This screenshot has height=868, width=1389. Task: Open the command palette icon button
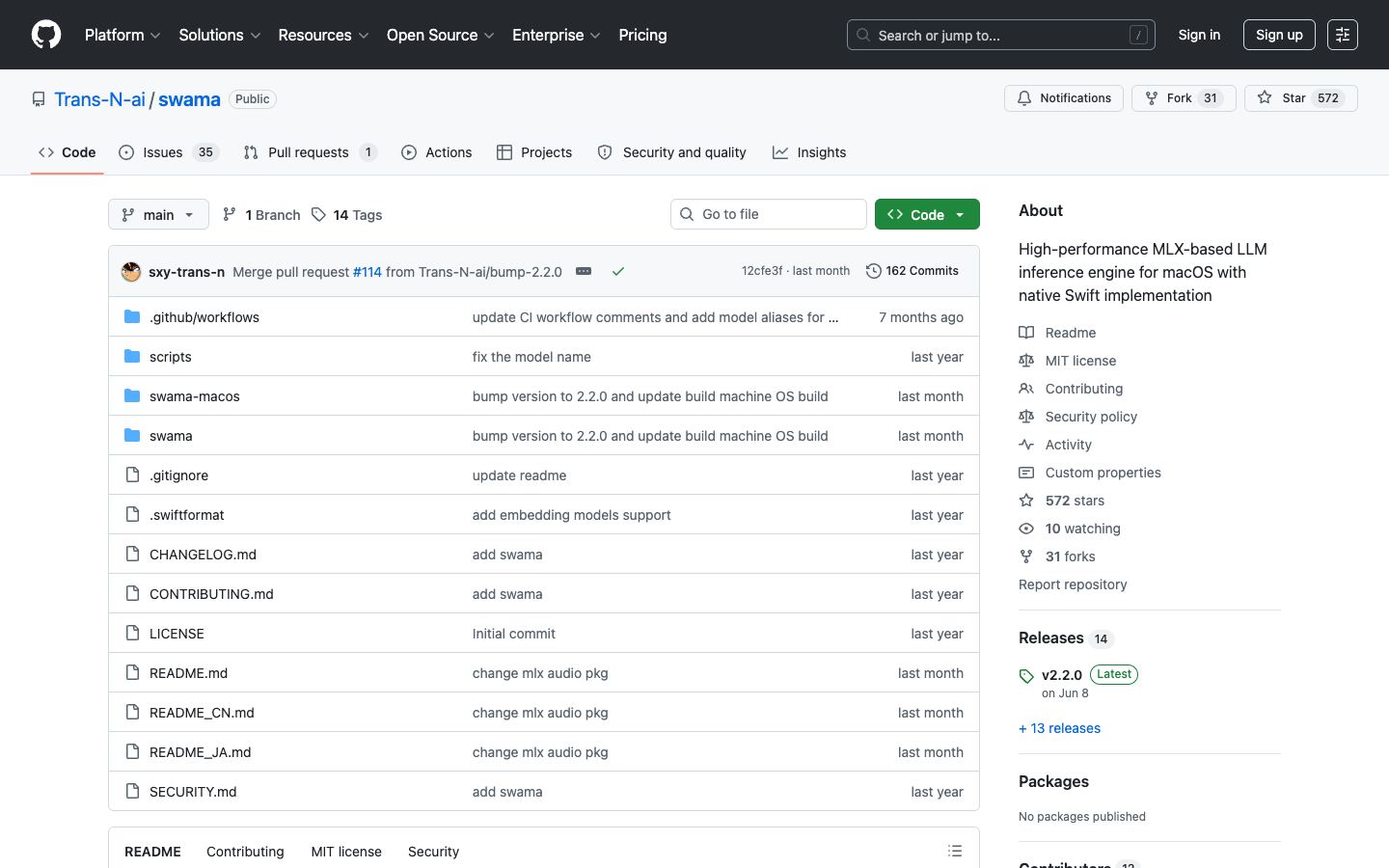(1342, 35)
